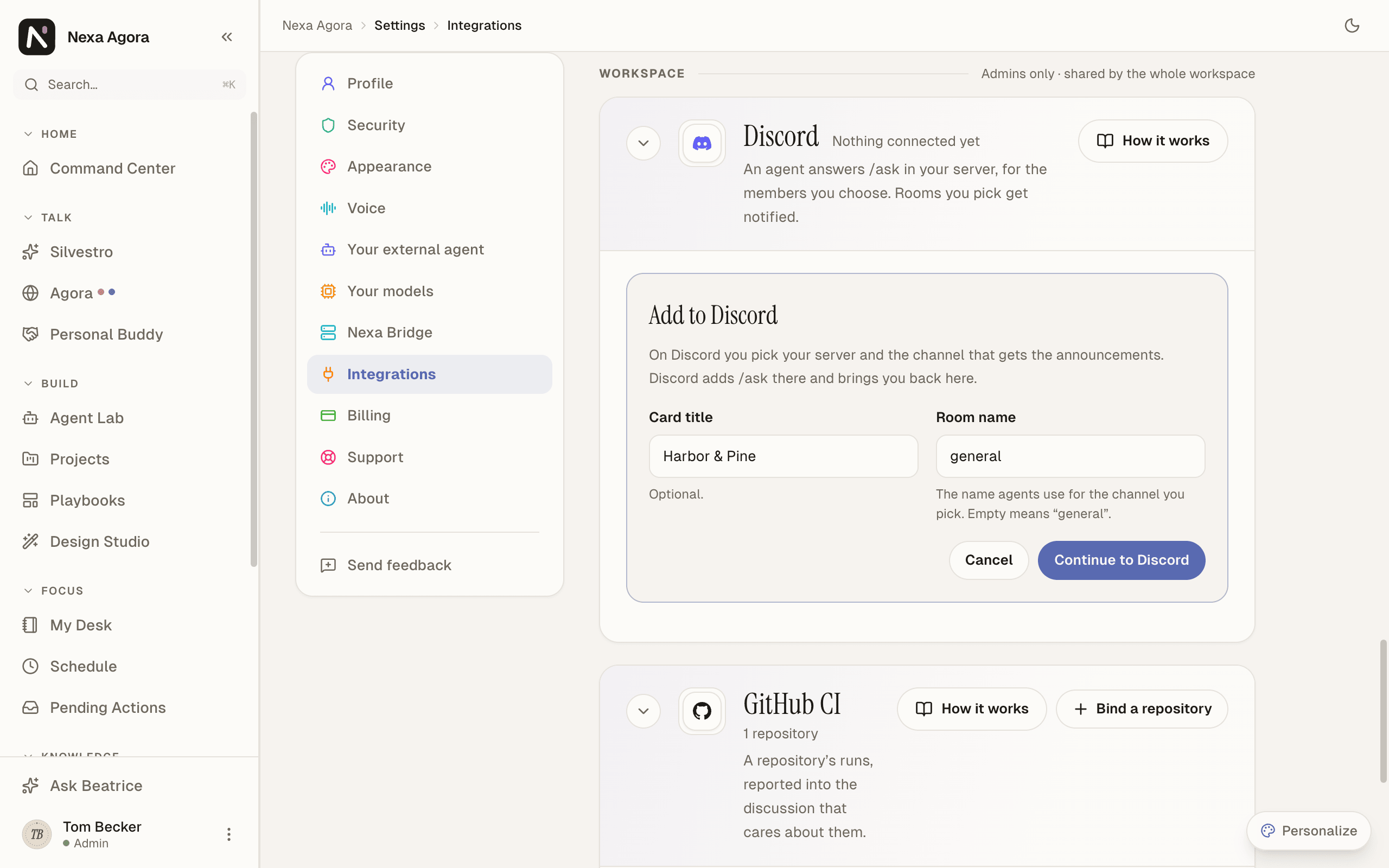
Task: Open Agent Lab
Action: (x=129, y=418)
